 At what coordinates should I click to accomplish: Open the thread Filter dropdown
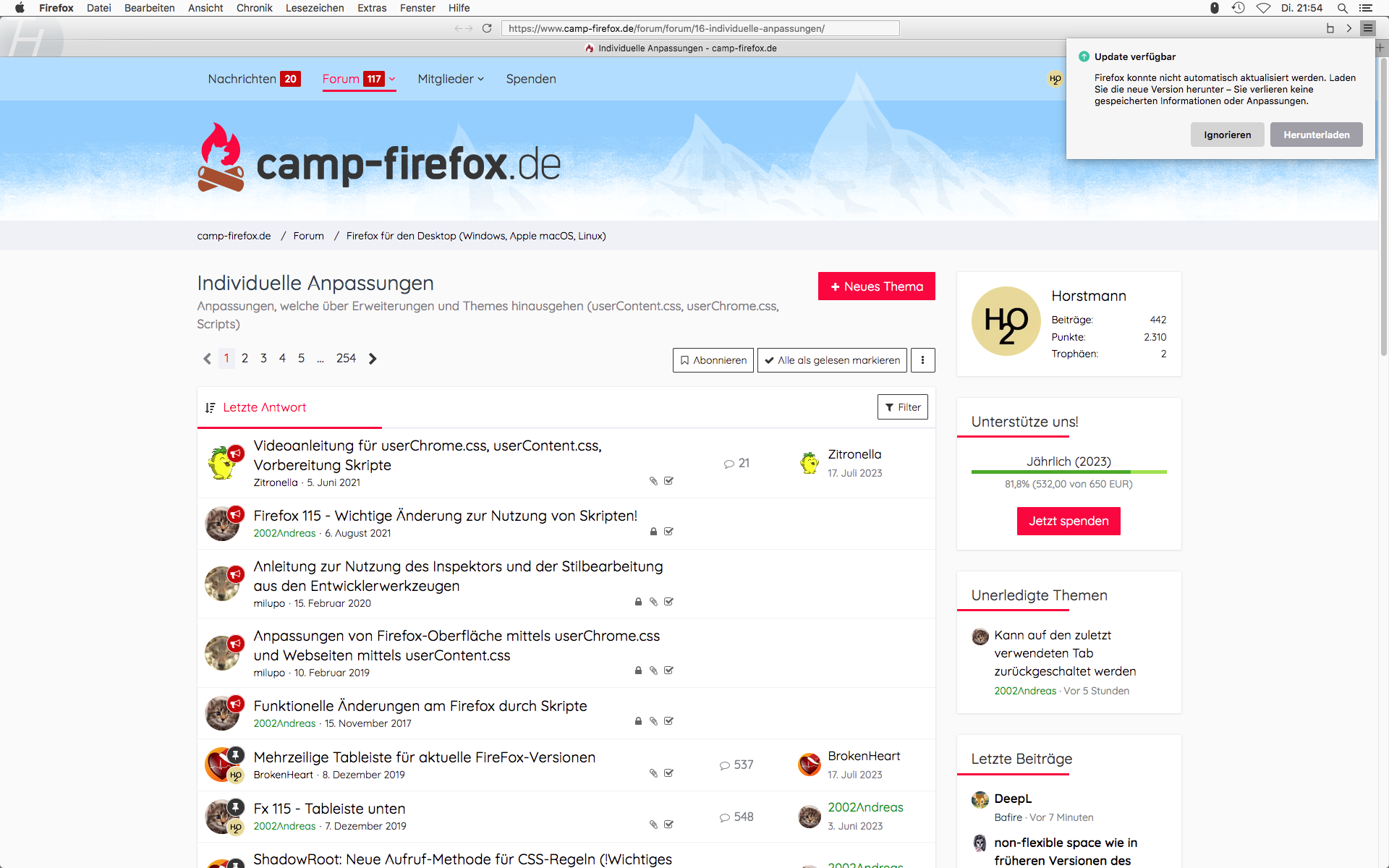tap(902, 407)
